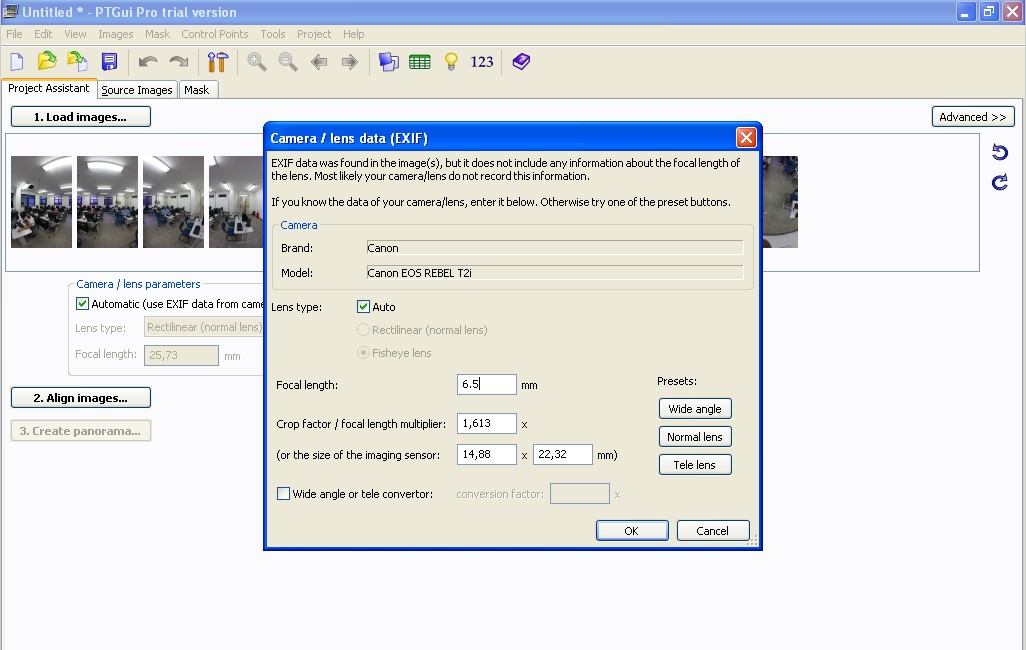Click the New project icon

tap(17, 62)
